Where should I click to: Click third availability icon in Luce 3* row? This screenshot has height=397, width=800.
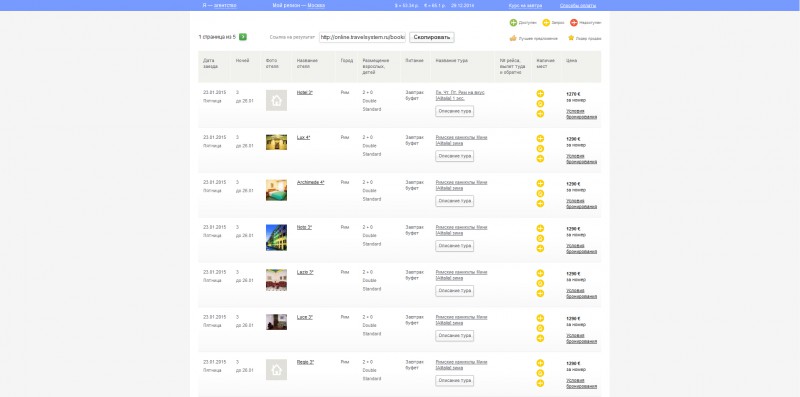click(540, 338)
